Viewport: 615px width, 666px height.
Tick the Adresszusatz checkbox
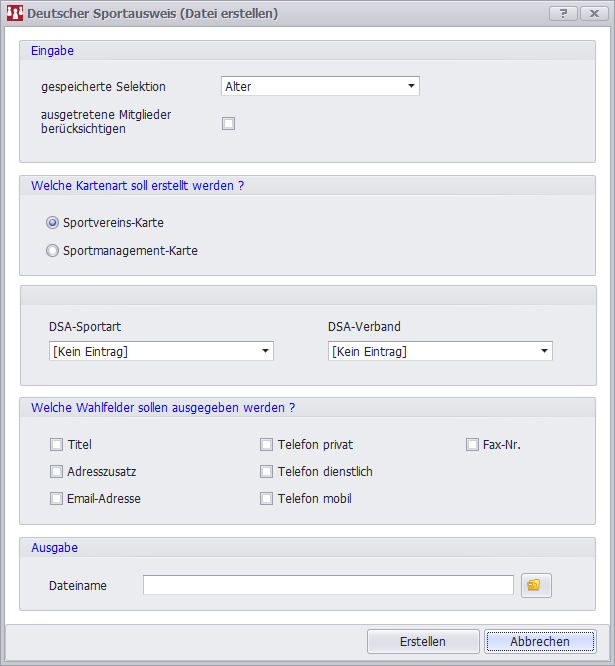click(x=56, y=471)
